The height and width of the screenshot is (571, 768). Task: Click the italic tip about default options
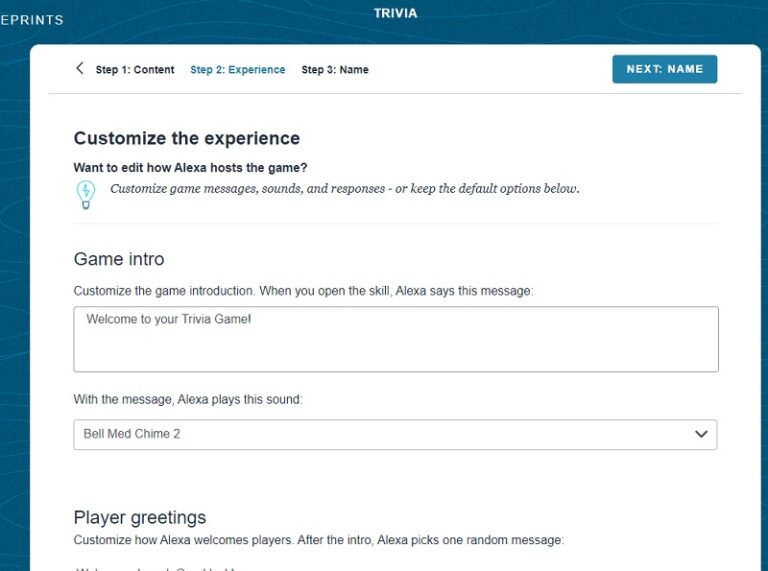click(345, 189)
